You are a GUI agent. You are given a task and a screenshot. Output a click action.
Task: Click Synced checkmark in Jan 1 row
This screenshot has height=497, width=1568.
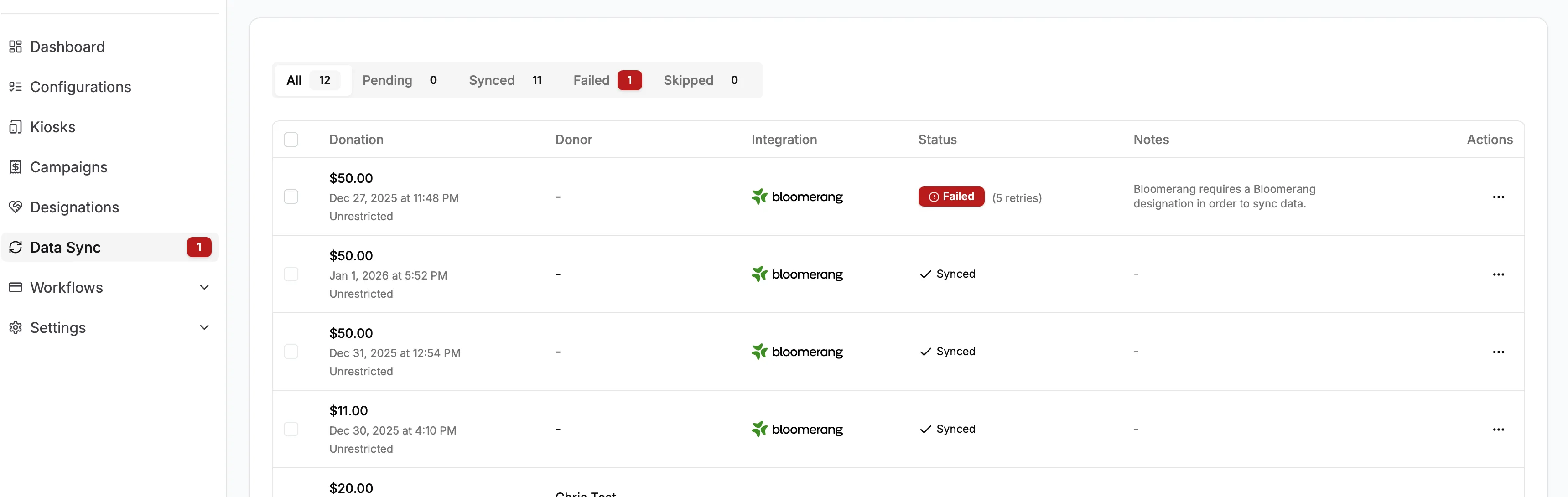pos(925,274)
